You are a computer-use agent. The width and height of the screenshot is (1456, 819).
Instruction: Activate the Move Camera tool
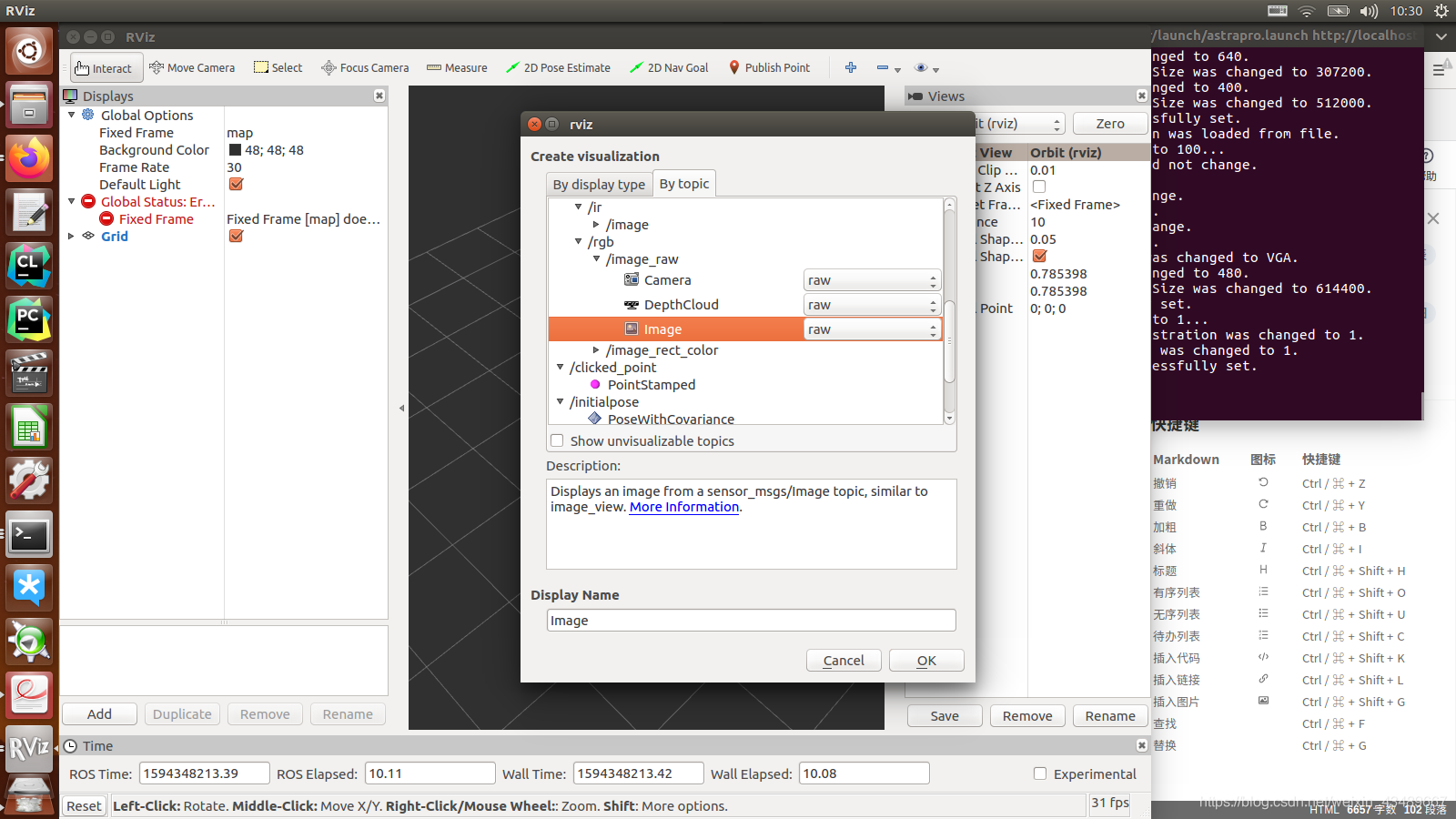[192, 68]
